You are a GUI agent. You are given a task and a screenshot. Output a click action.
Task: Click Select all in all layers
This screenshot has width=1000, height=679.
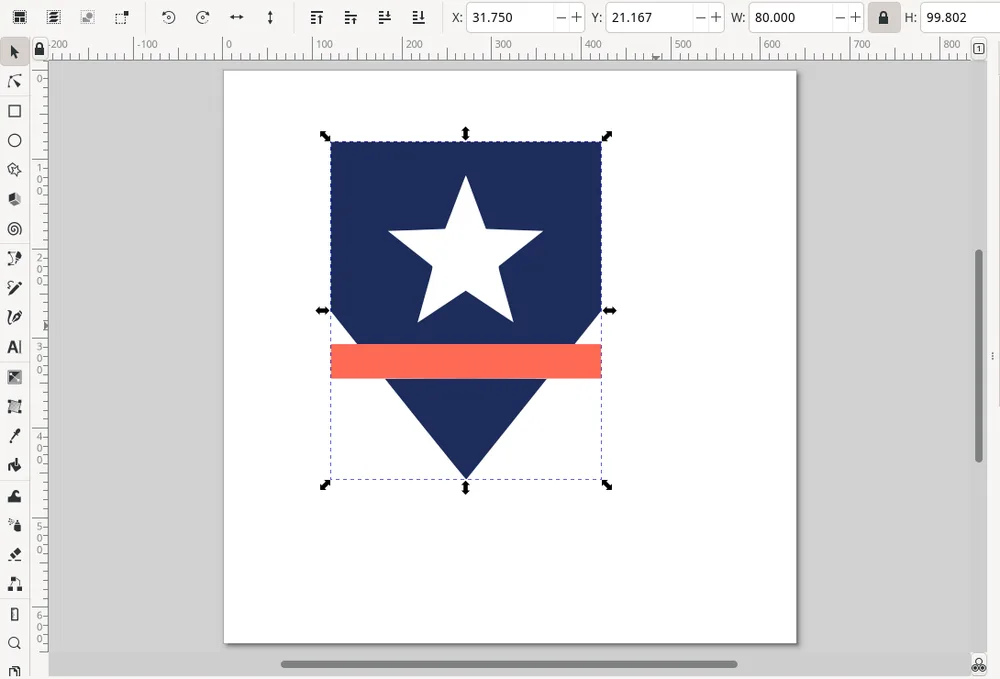54,17
